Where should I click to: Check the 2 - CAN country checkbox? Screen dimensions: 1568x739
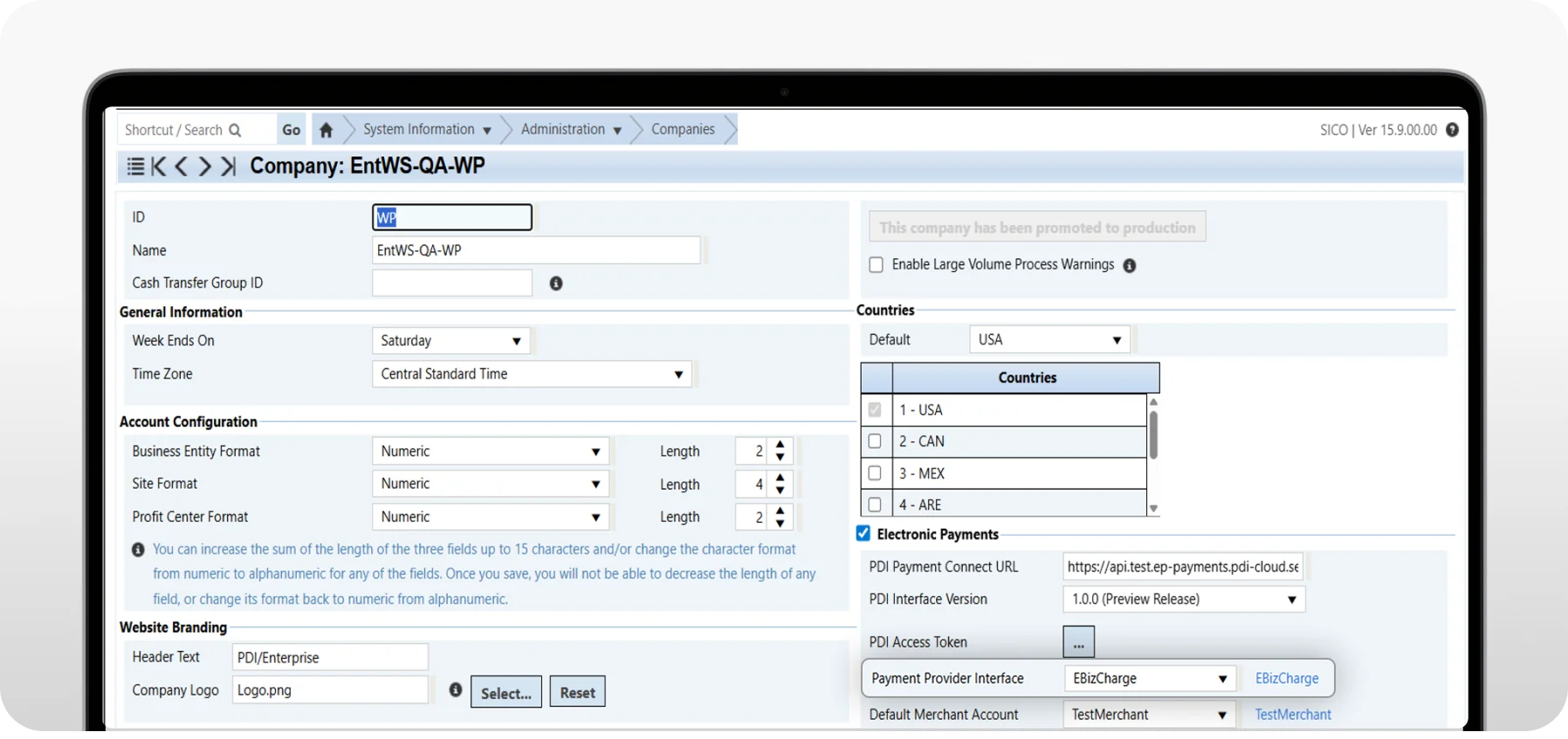tap(875, 441)
